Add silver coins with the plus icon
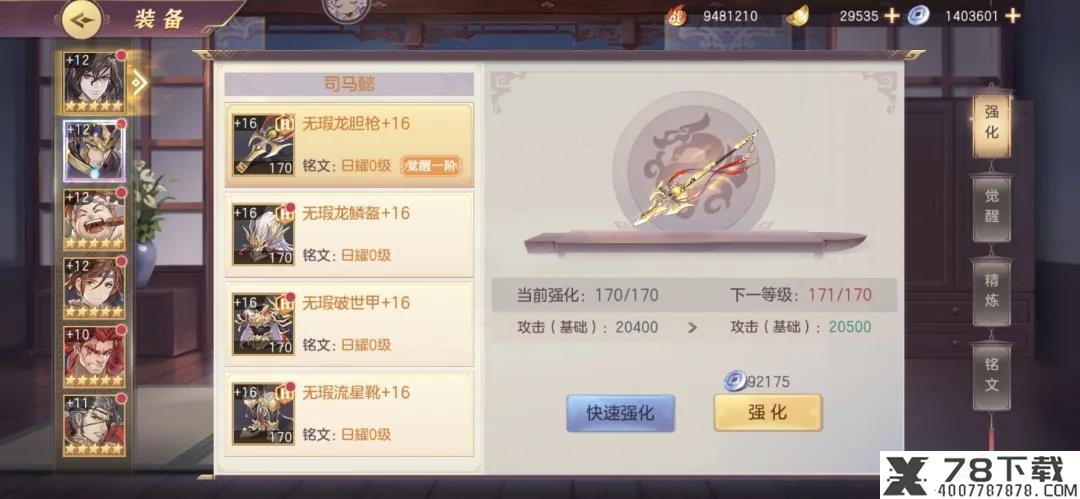1080x499 pixels. click(1012, 15)
